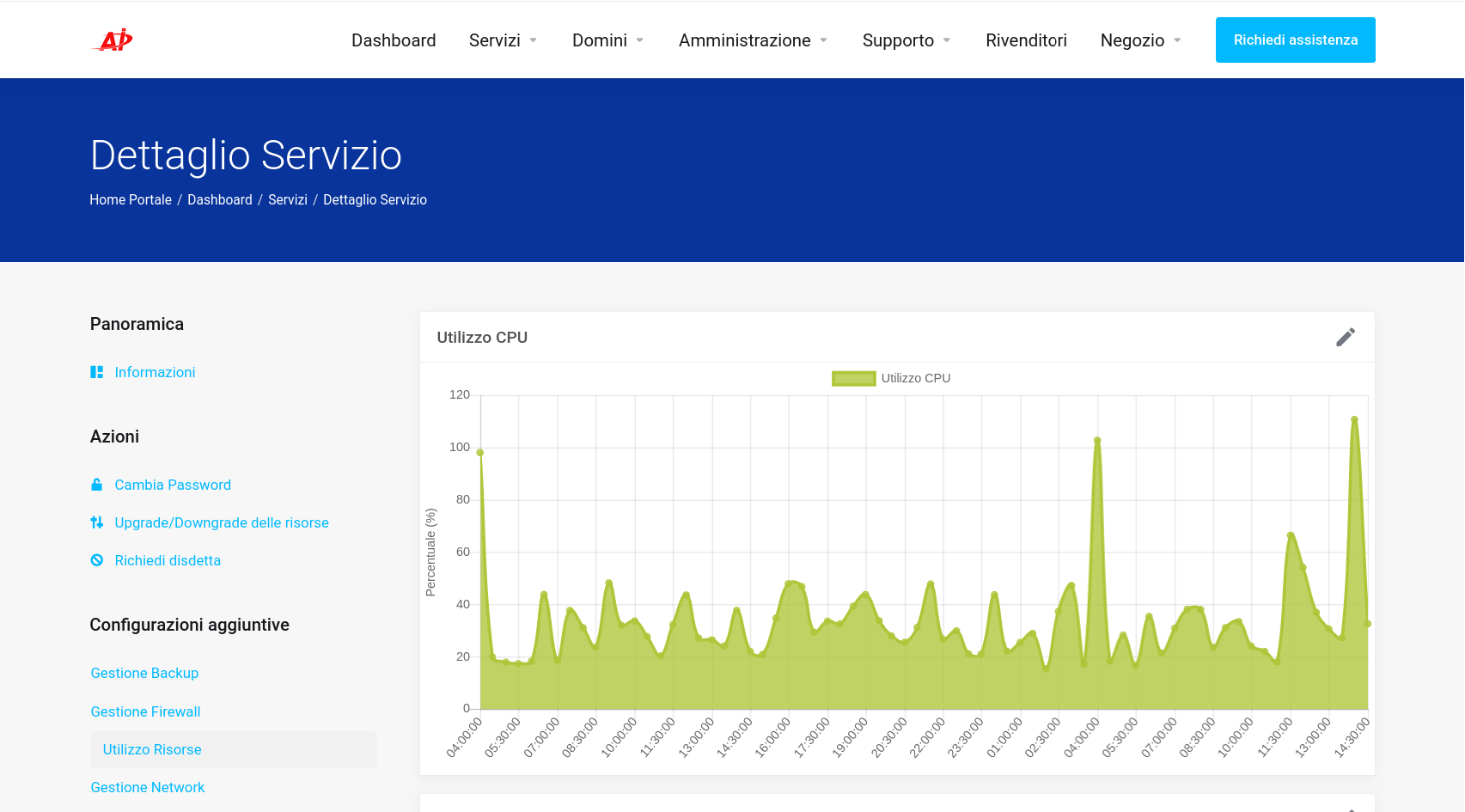
Task: Click the 14:30:00 peak data point
Action: pyautogui.click(x=1355, y=419)
